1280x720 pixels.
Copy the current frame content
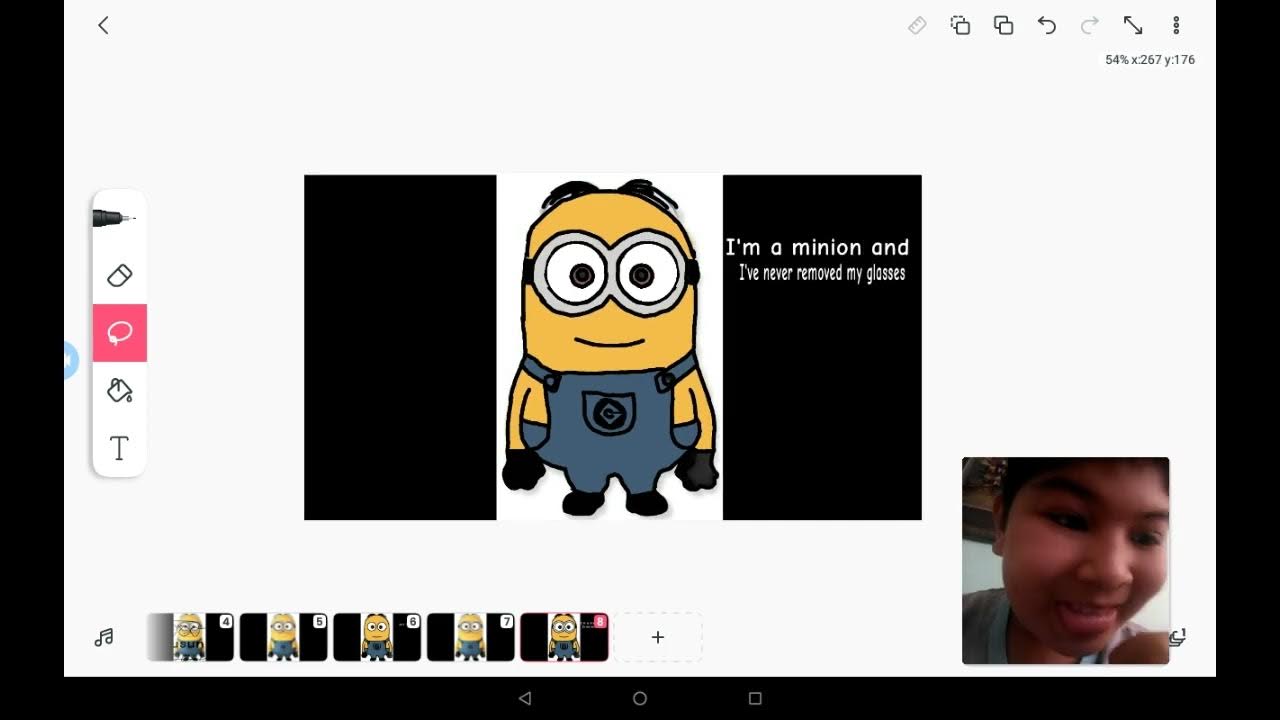click(960, 25)
